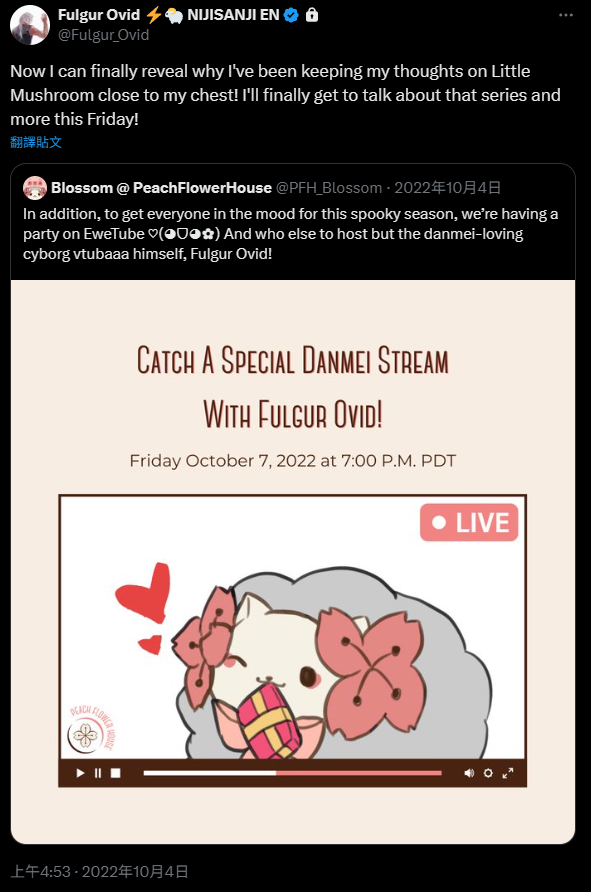The width and height of the screenshot is (591, 892).
Task: Click the pause icon in the video graphic
Action: 98,773
